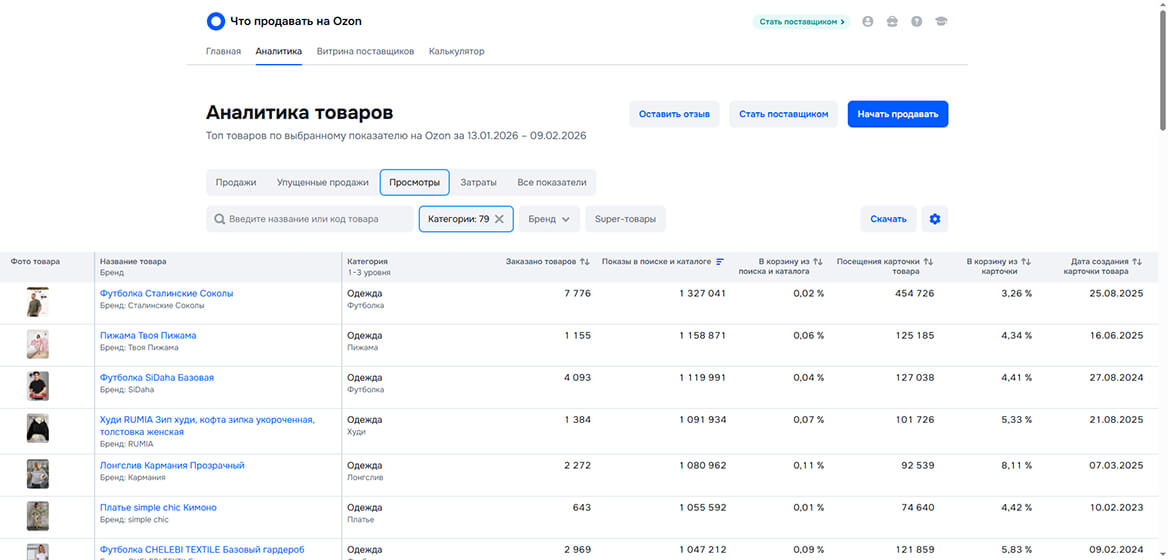The width and height of the screenshot is (1170, 560).
Task: Open the help question mark icon
Action: (917, 22)
